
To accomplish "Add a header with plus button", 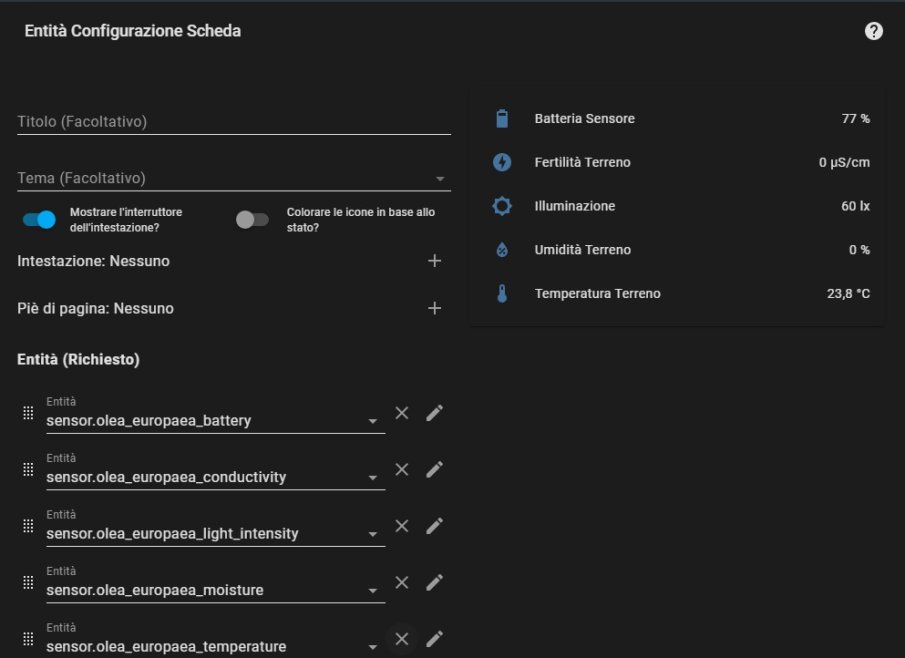I will pos(434,261).
